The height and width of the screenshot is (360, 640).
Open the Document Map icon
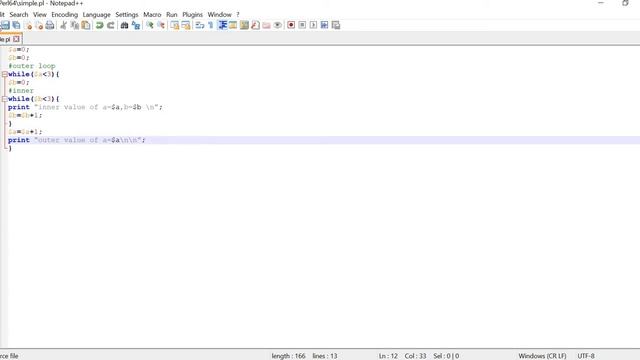click(244, 25)
